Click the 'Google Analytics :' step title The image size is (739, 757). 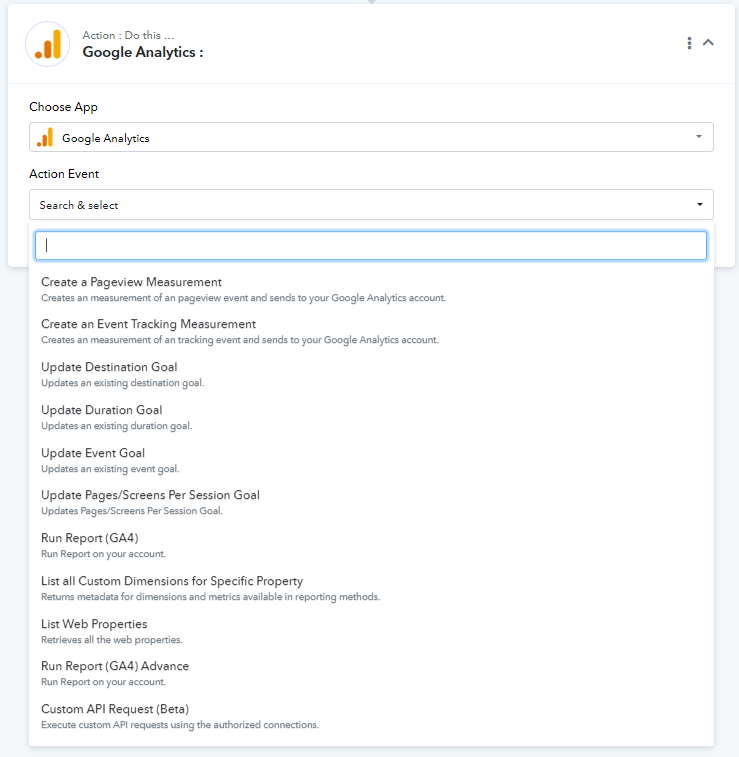[x=143, y=52]
